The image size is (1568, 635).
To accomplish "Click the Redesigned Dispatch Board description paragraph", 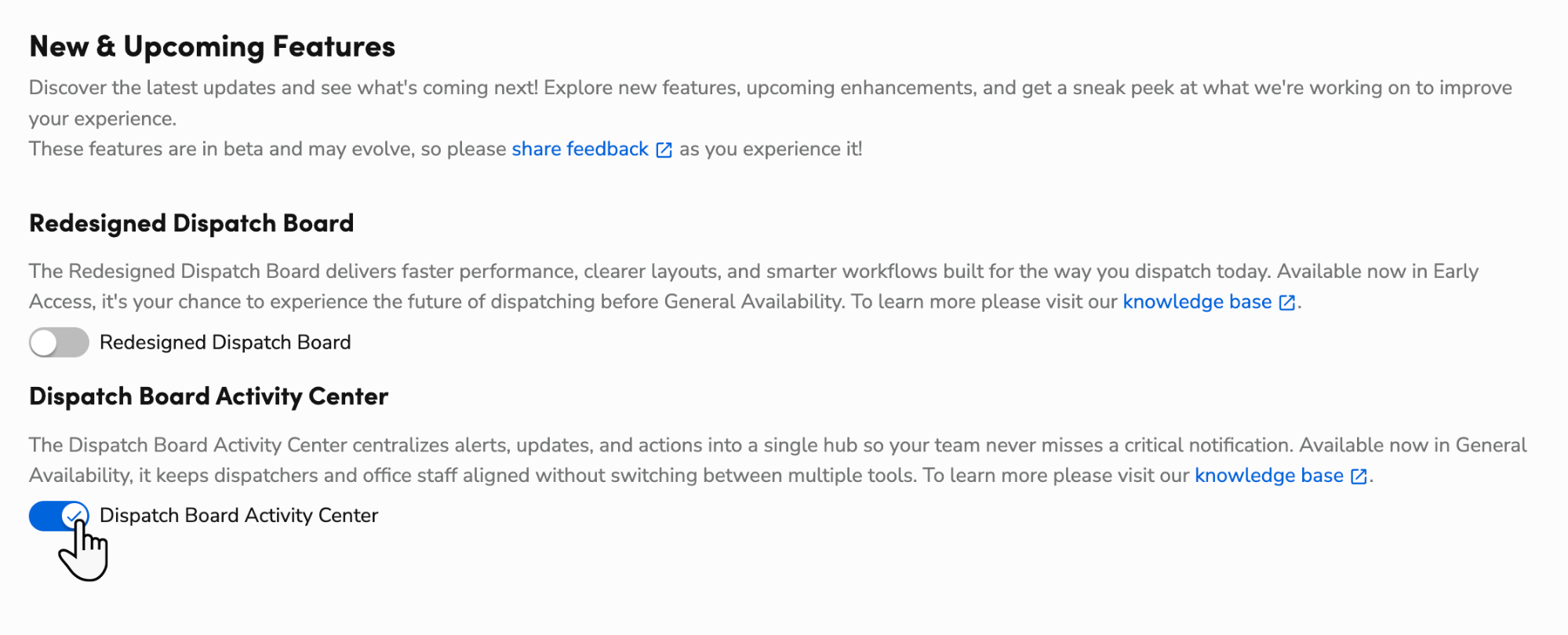I will [754, 286].
